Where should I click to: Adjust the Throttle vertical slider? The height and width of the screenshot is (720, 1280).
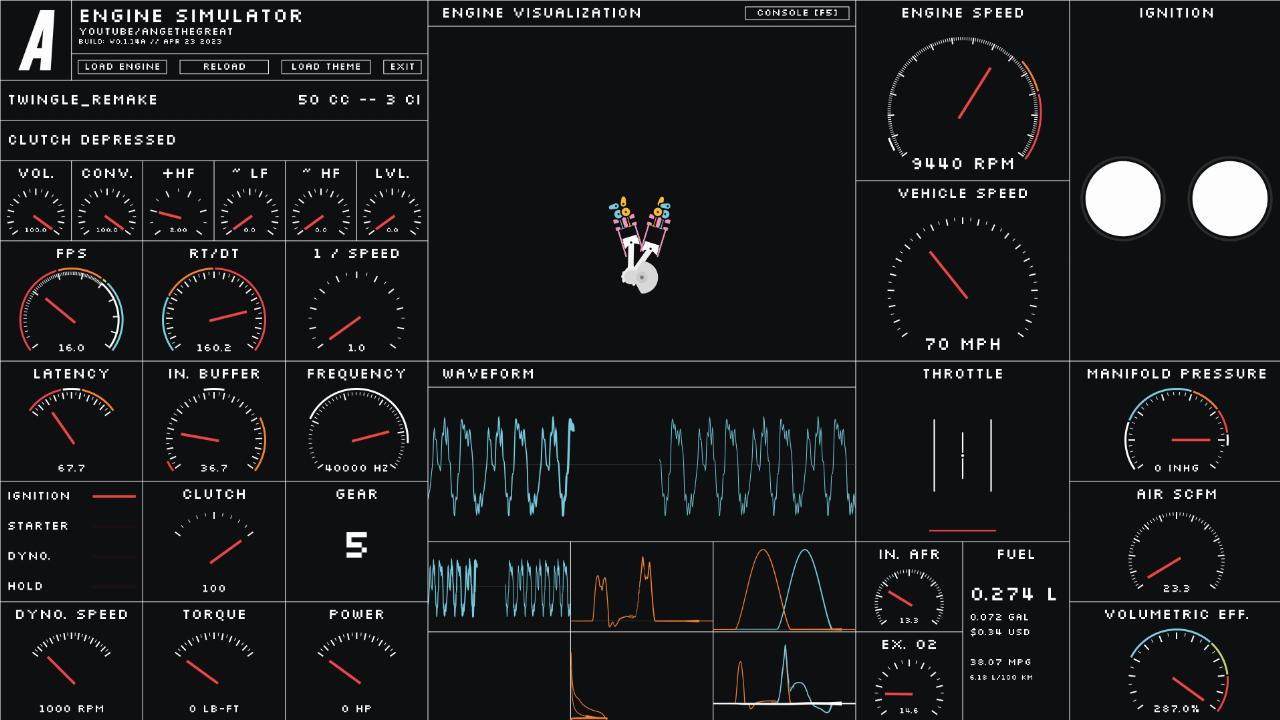point(963,455)
